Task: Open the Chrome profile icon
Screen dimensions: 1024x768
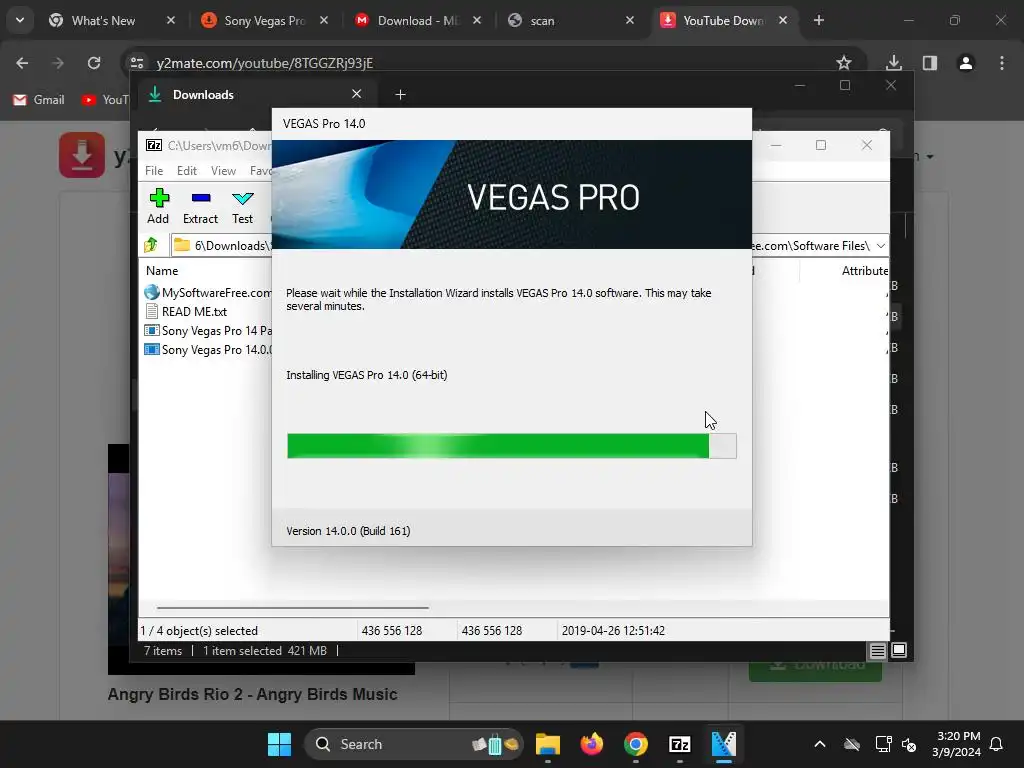Action: (x=966, y=63)
